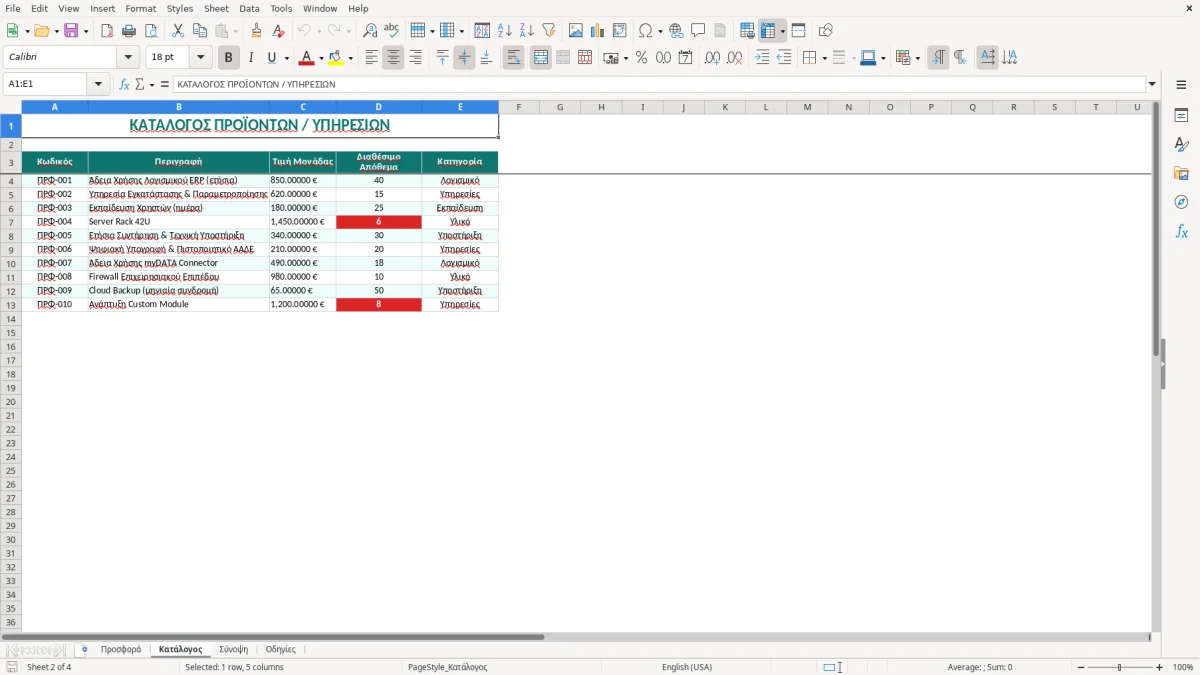Toggle Wrap Text button
The width and height of the screenshot is (1200, 675).
[514, 58]
